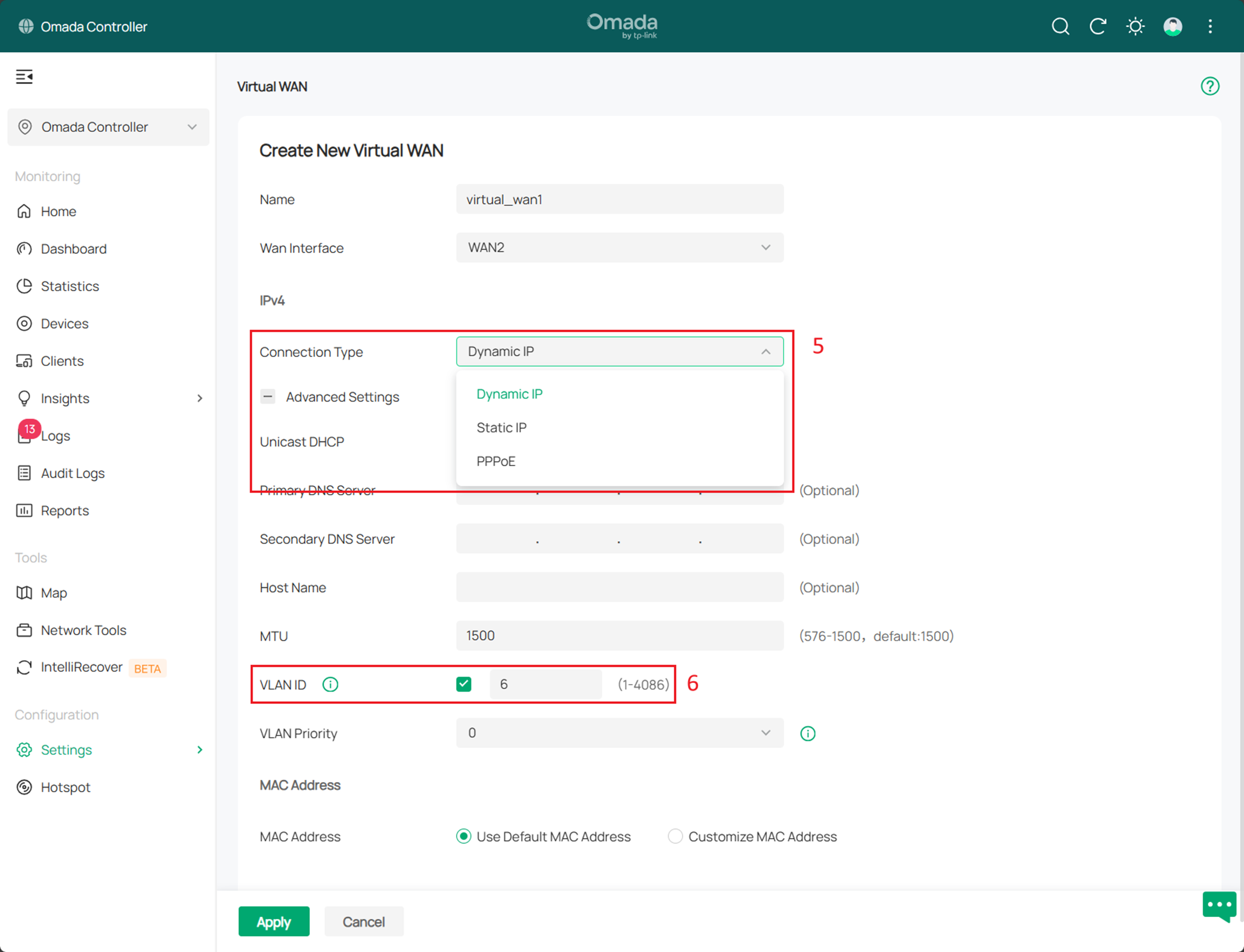The width and height of the screenshot is (1244, 952).
Task: Click the Cancel button
Action: pyautogui.click(x=364, y=921)
